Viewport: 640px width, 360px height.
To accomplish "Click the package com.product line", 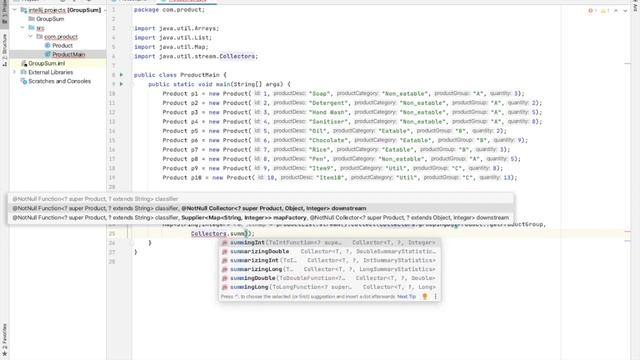I will pyautogui.click(x=169, y=9).
